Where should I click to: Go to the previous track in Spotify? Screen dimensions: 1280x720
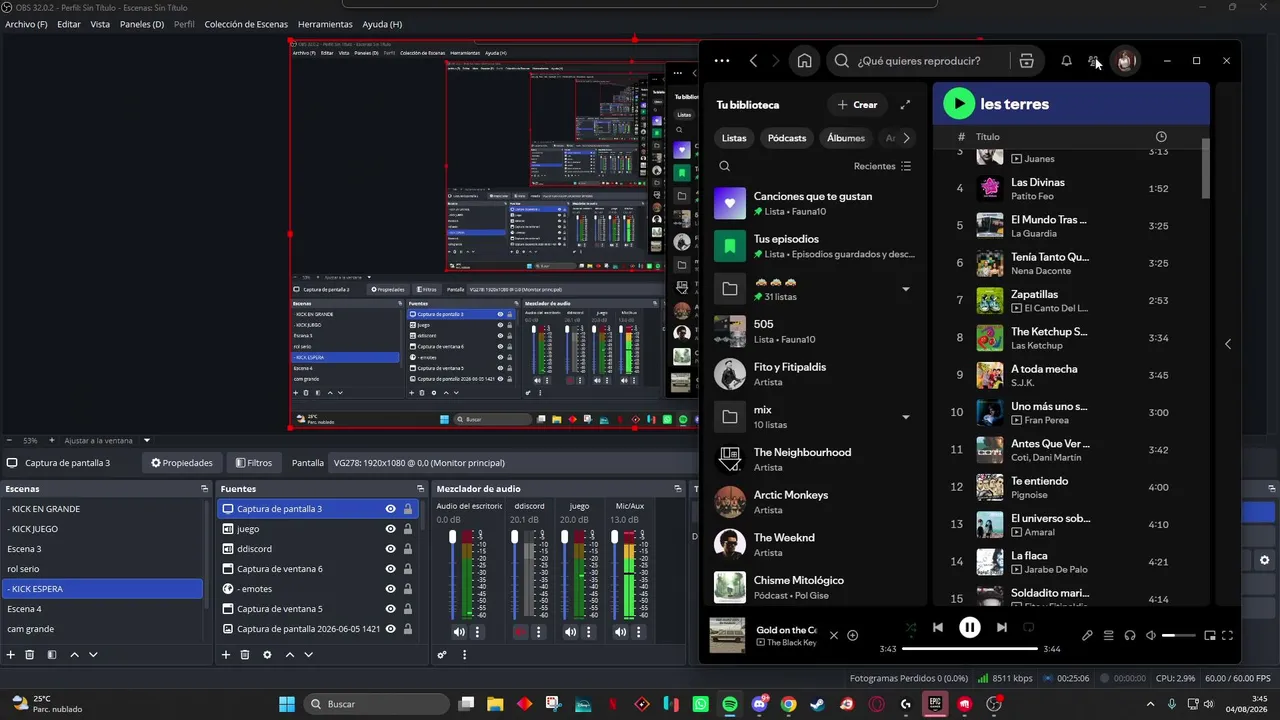[x=937, y=627]
